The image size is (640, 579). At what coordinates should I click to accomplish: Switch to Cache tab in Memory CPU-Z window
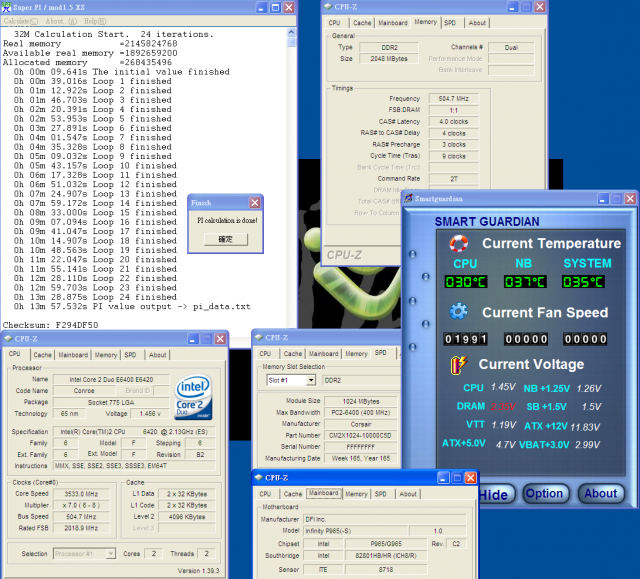click(x=362, y=23)
